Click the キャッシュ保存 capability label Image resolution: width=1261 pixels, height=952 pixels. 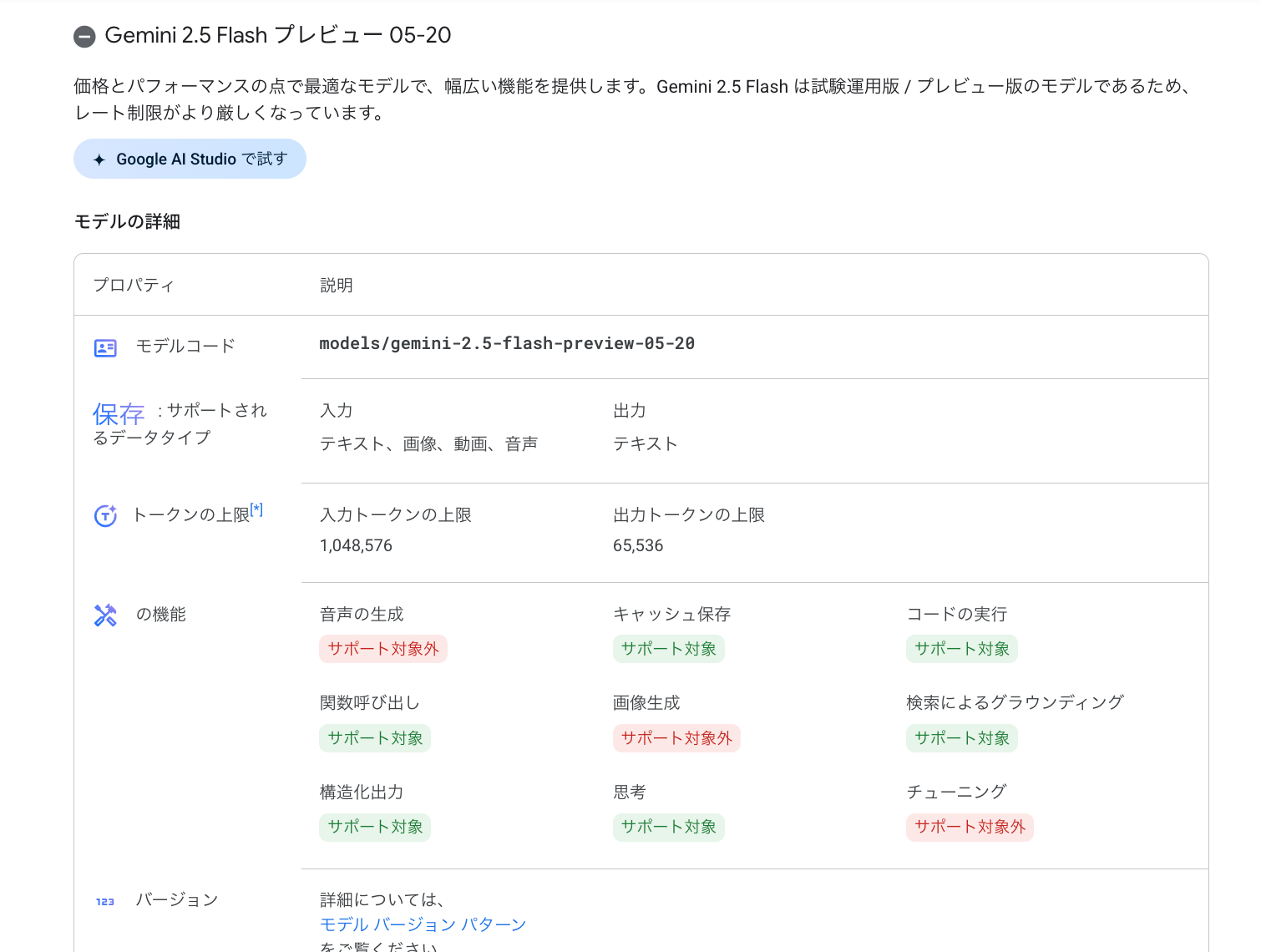click(x=672, y=614)
